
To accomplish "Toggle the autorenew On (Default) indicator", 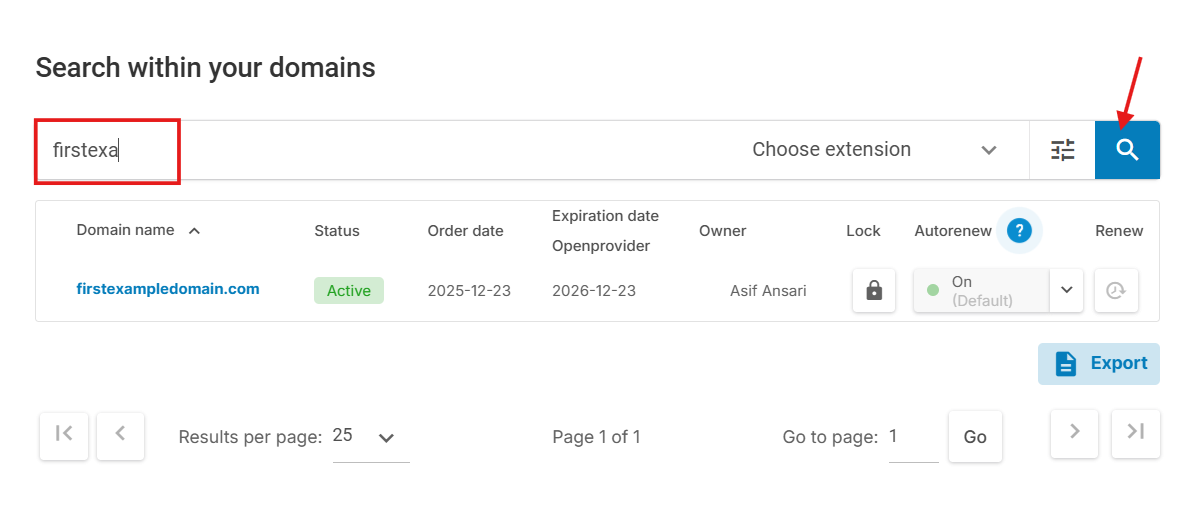I will (982, 290).
